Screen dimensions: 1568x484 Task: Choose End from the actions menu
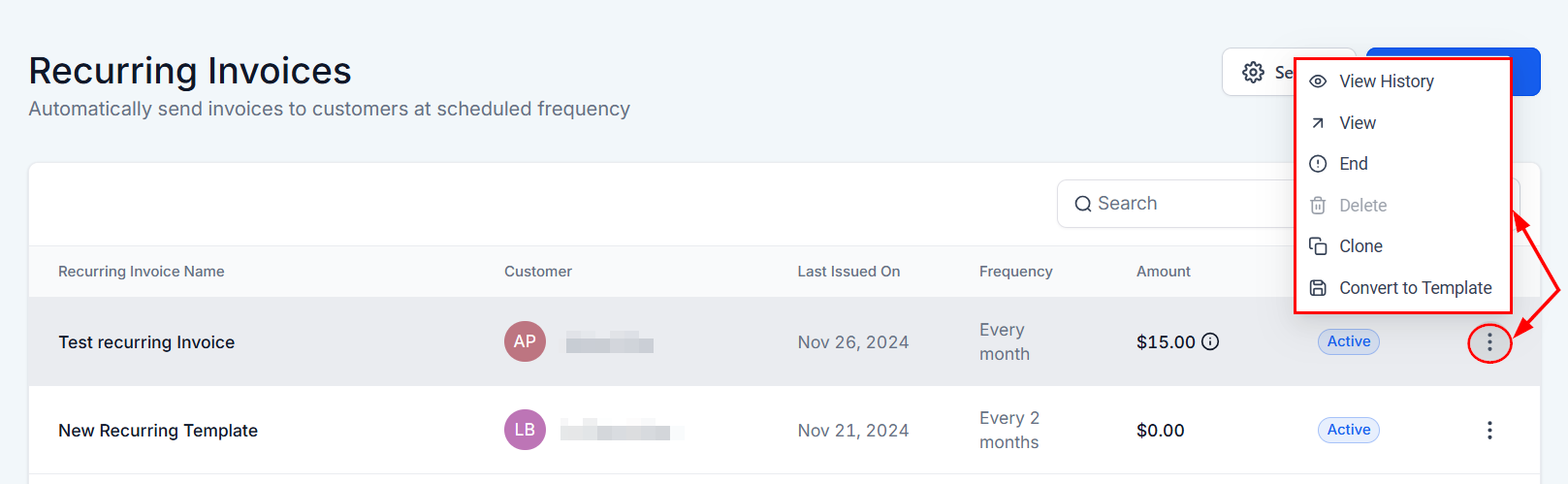click(x=1354, y=164)
